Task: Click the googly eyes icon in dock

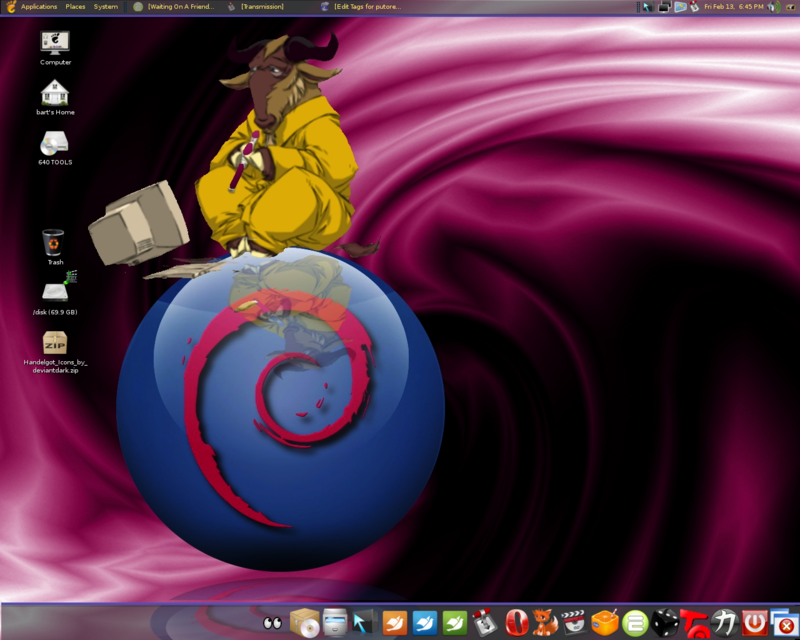Action: pyautogui.click(x=272, y=623)
